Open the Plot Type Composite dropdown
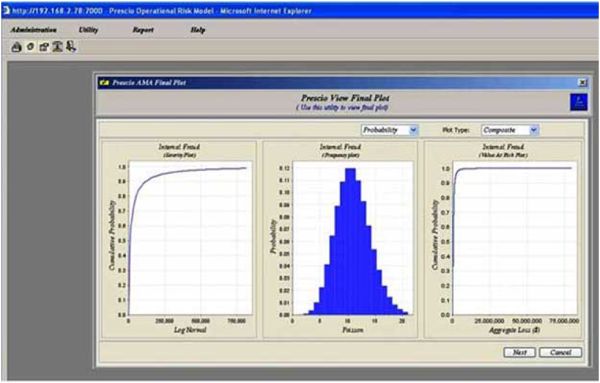Image resolution: width=600 pixels, height=383 pixels. 510,130
